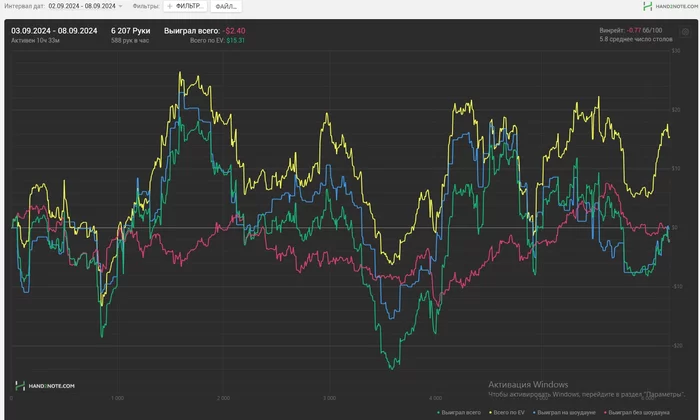Click the '1 000' x-axis label

tap(117, 398)
